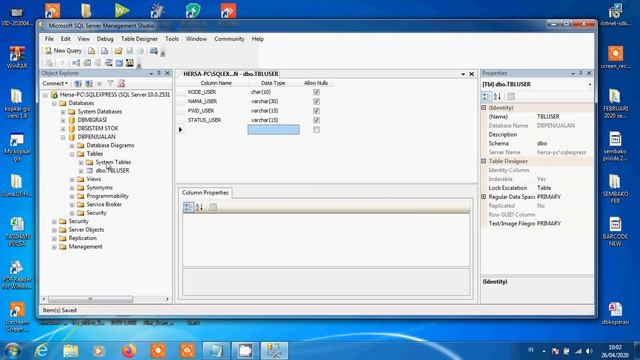640x360 pixels.
Task: Open the Community menu
Action: coord(229,39)
